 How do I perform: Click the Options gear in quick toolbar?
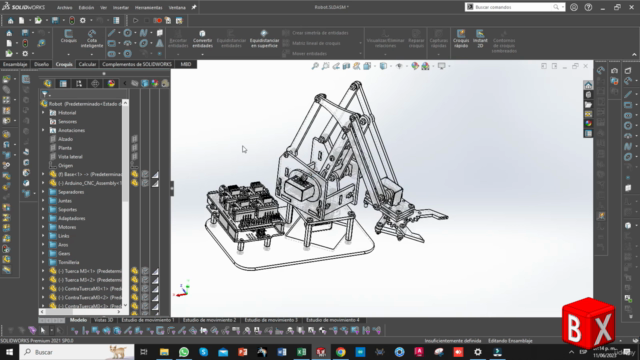83,20
